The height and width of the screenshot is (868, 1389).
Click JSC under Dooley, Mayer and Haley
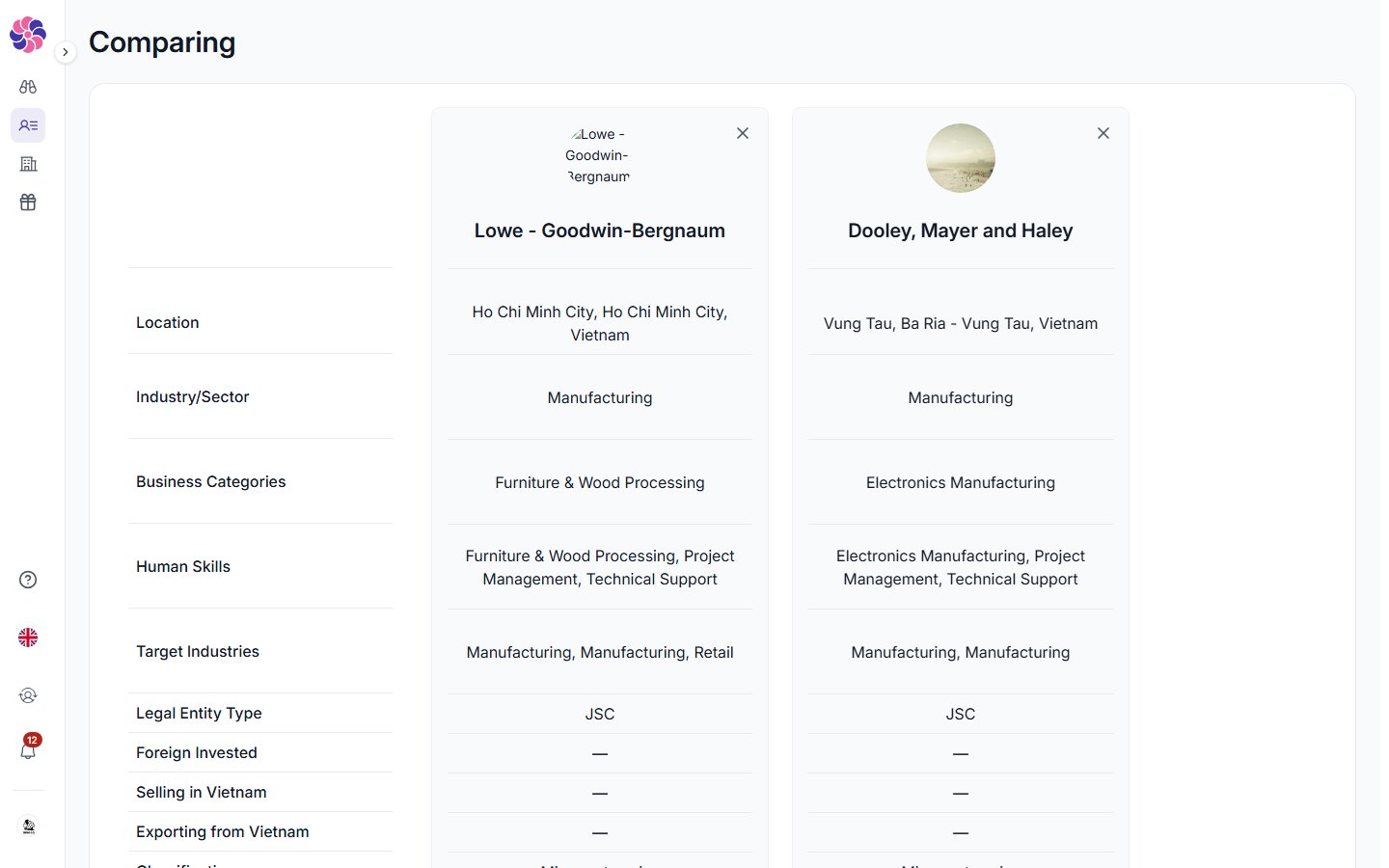click(961, 714)
